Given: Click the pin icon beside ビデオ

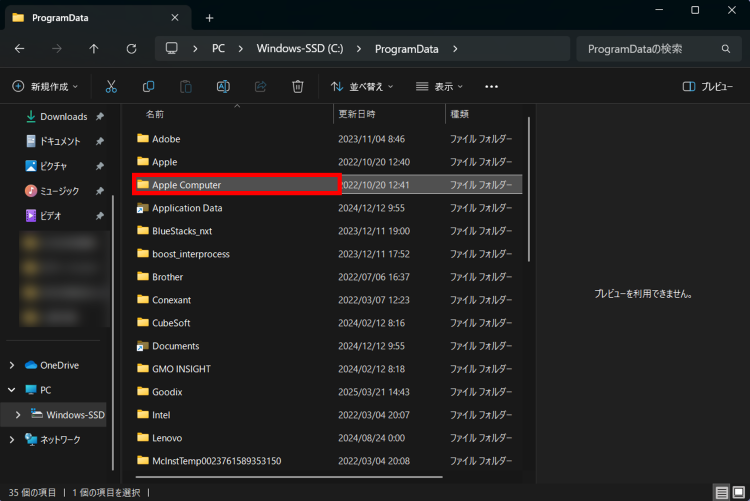Looking at the screenshot, I should (99, 216).
